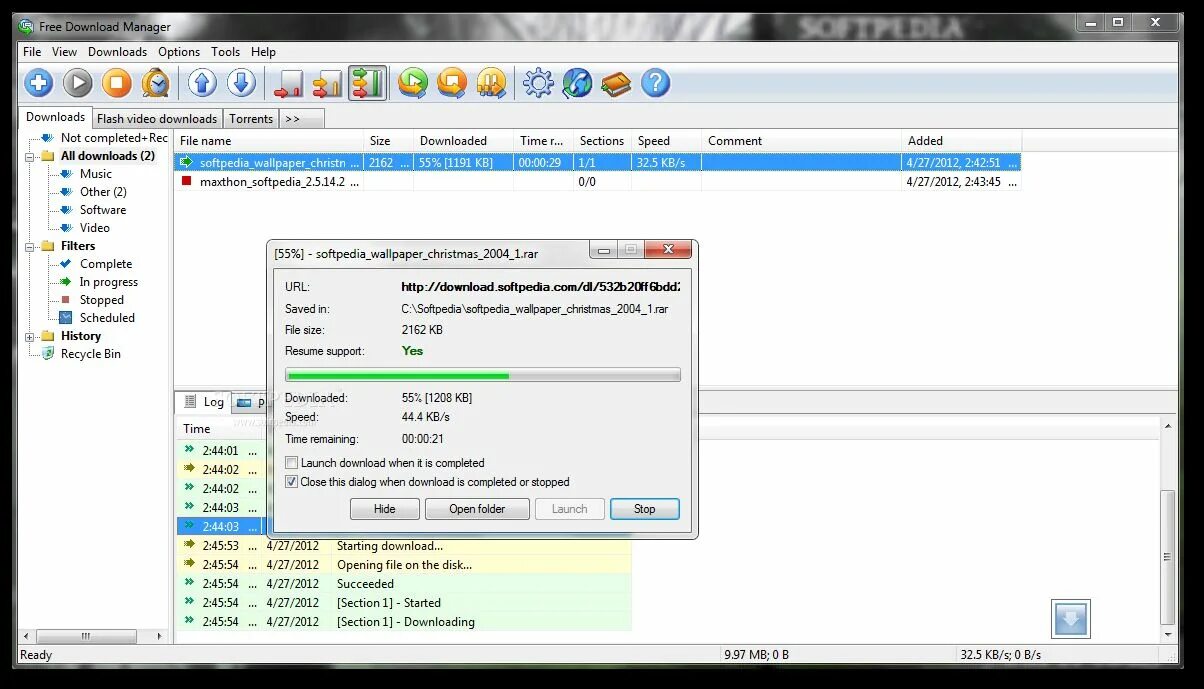
Task: Collapse the Filters tree node
Action: (x=29, y=246)
